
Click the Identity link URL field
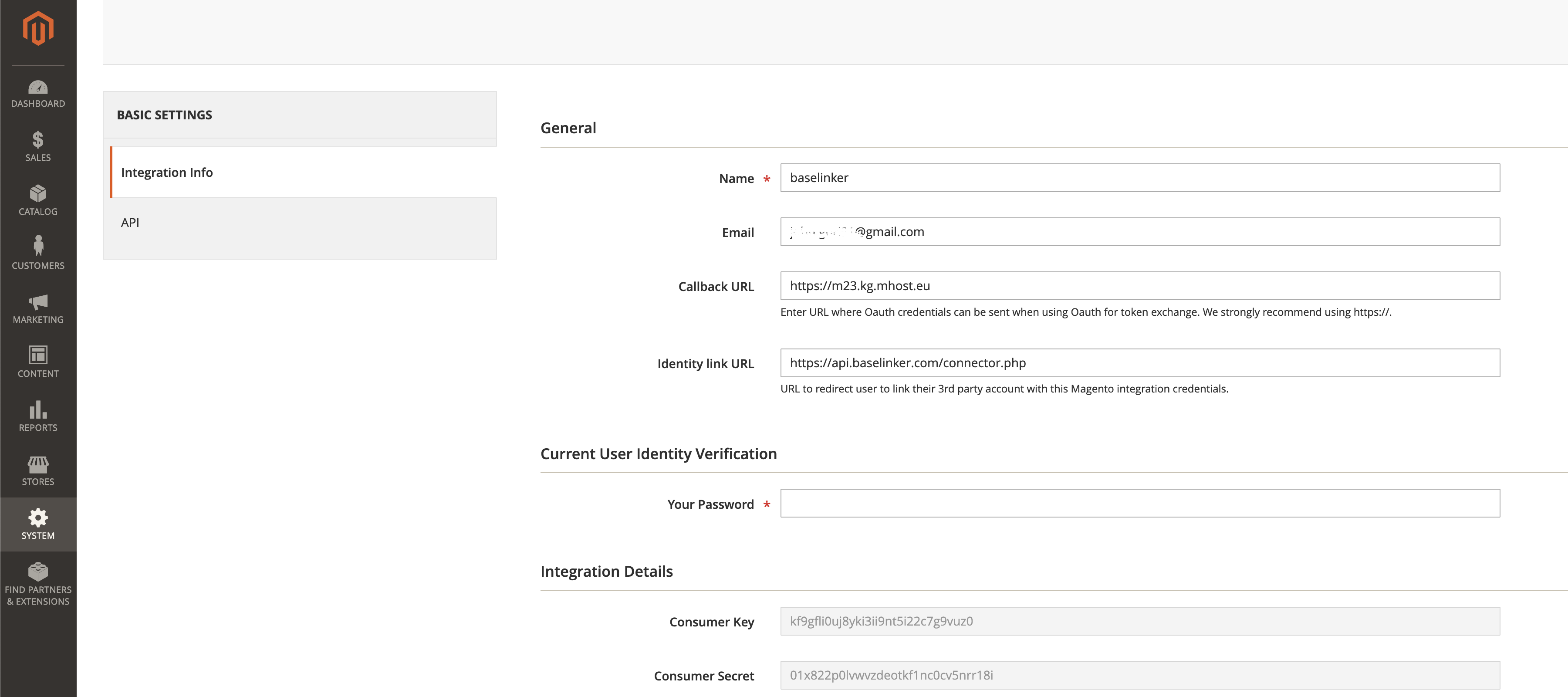point(1139,363)
